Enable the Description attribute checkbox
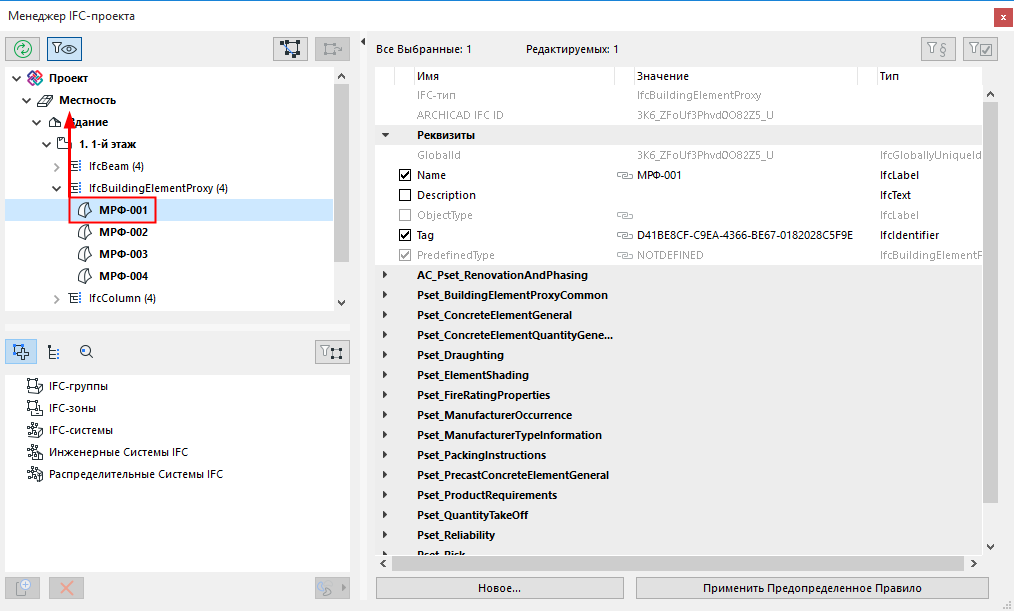The width and height of the screenshot is (1014, 611). tap(405, 195)
